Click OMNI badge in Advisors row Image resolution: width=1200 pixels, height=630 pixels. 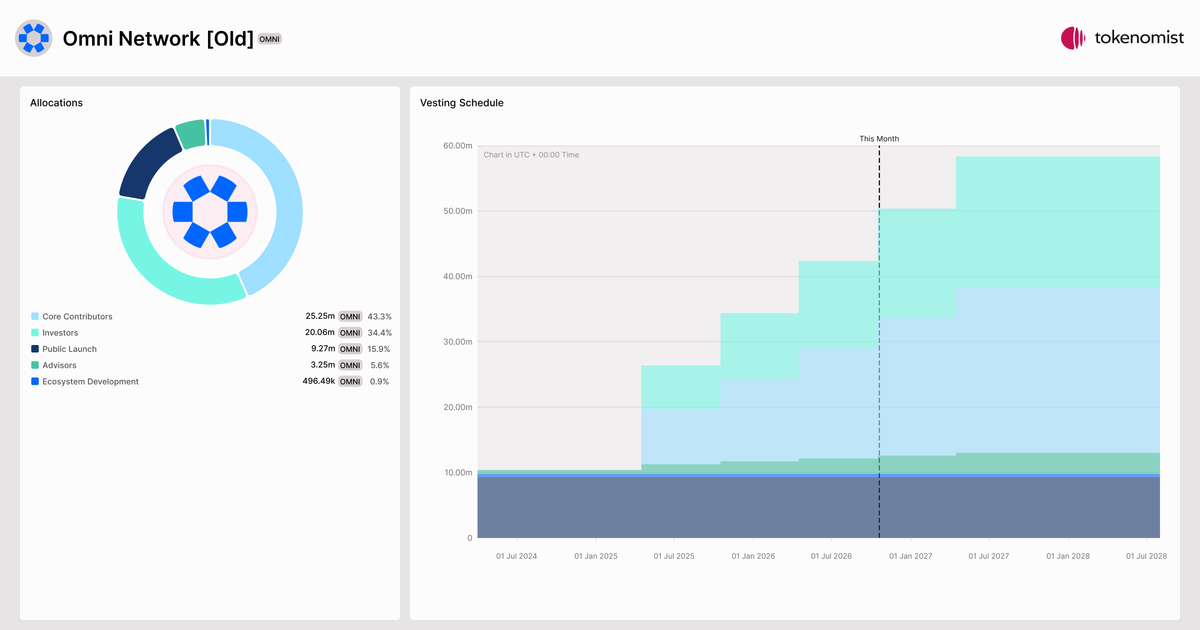click(x=350, y=366)
